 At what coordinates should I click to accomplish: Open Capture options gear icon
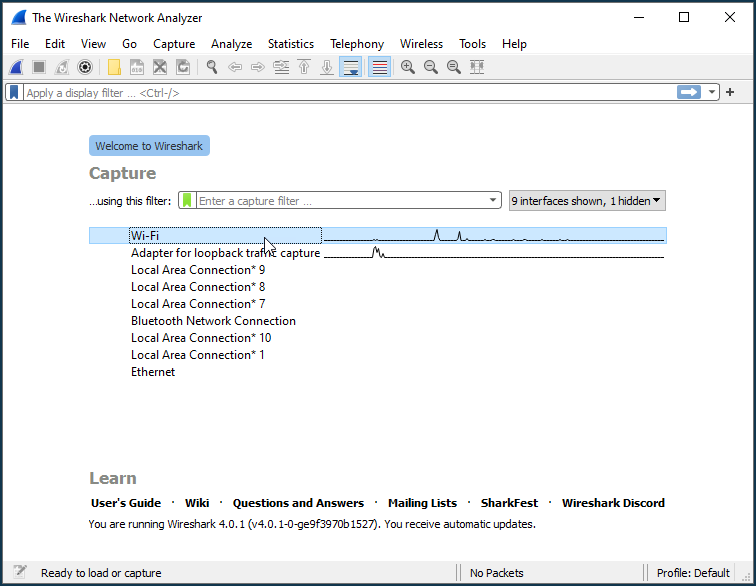[x=85, y=67]
